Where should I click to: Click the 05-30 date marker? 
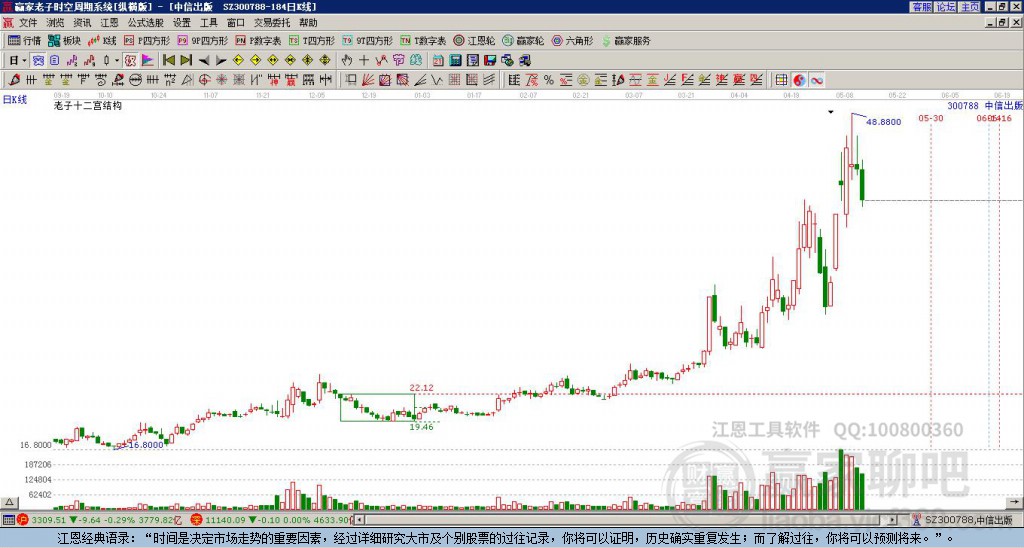(931, 118)
